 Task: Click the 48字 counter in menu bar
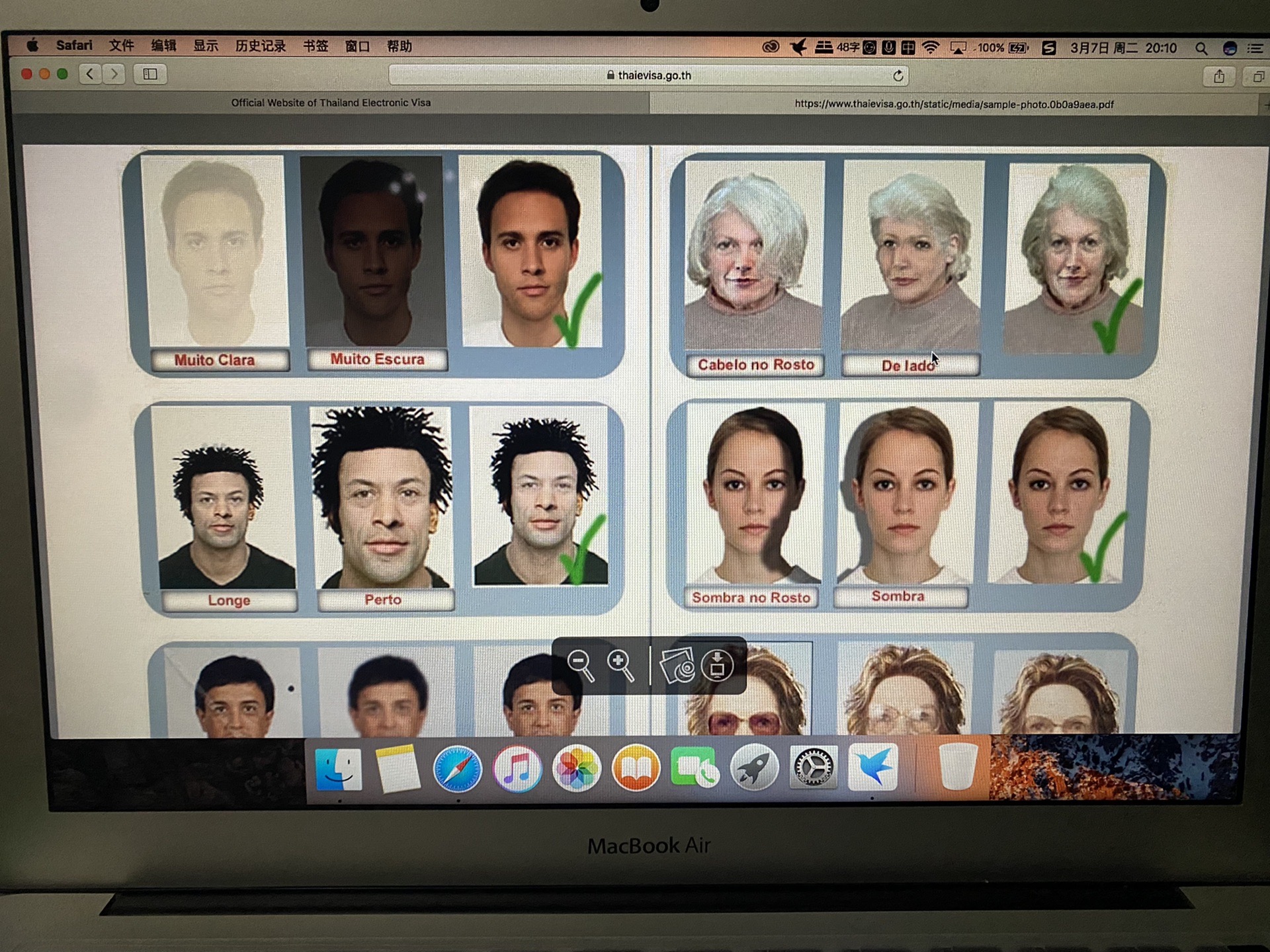[848, 48]
